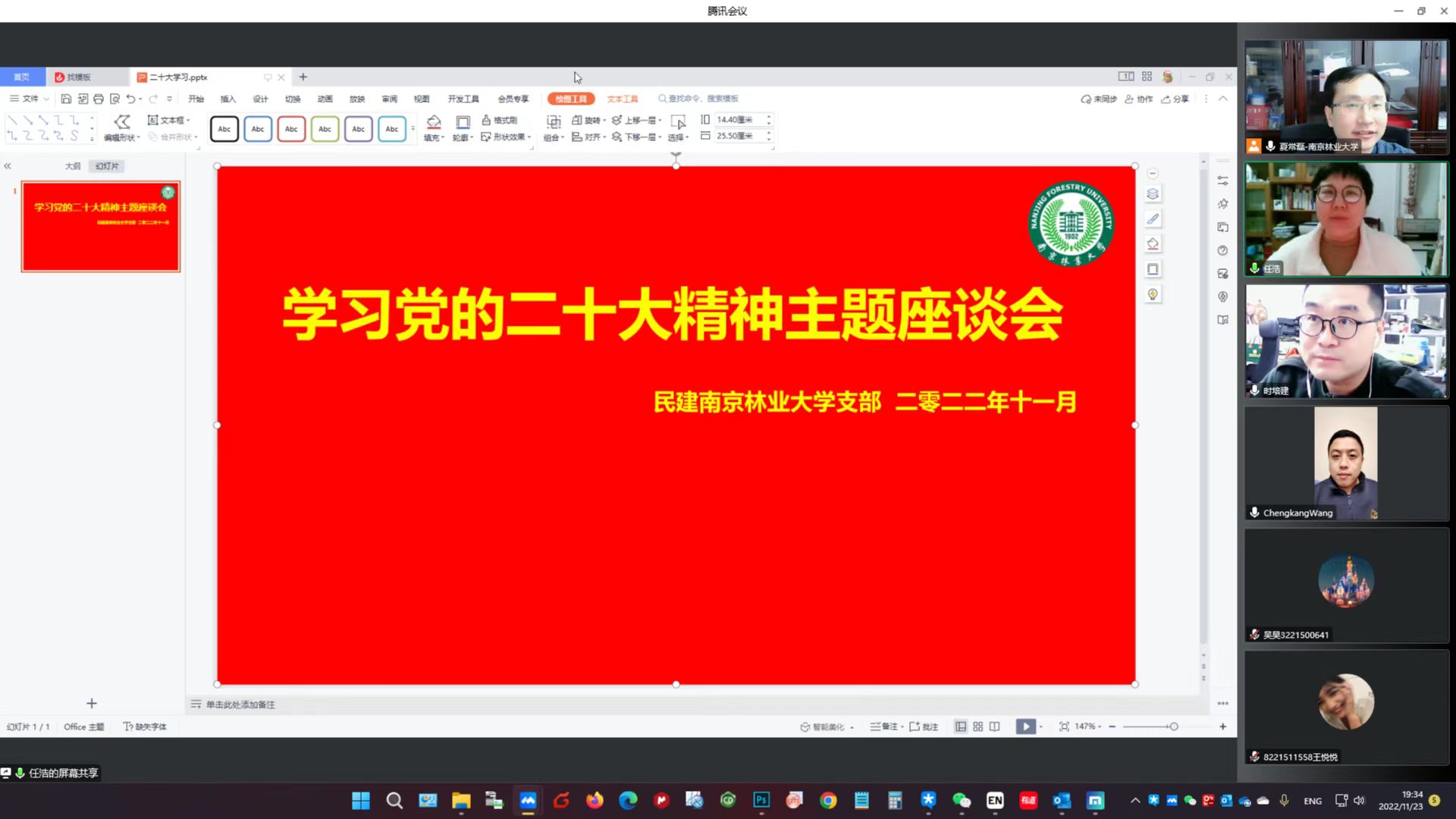Click the Add Slide plus icon below thumbnails
Screen dimensions: 1456x819
click(x=92, y=704)
